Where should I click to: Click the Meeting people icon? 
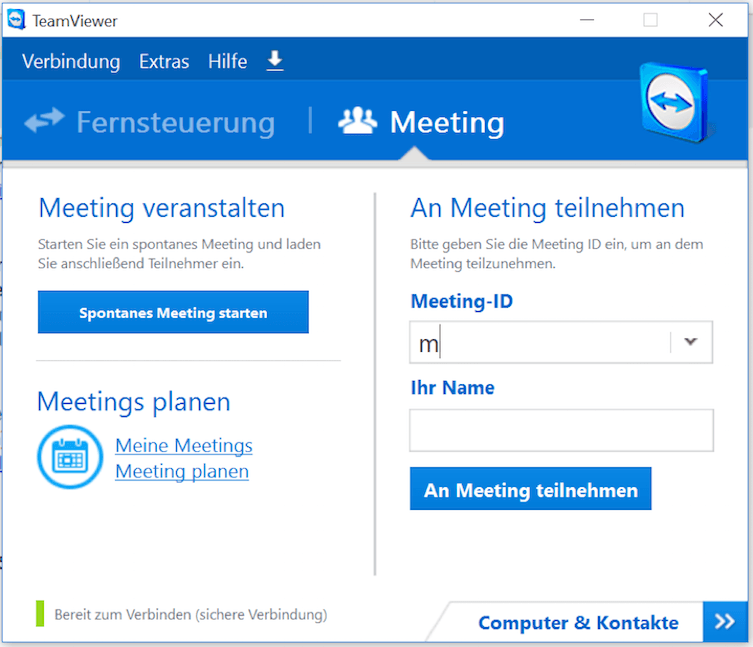coord(357,121)
